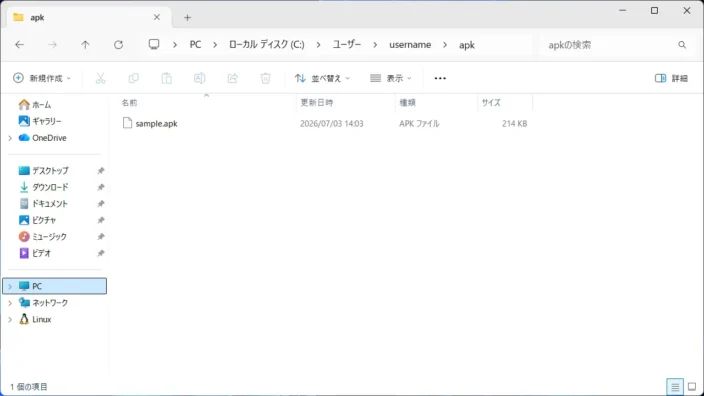Select PC in navigation pane
Image resolution: width=704 pixels, height=396 pixels.
(x=54, y=286)
